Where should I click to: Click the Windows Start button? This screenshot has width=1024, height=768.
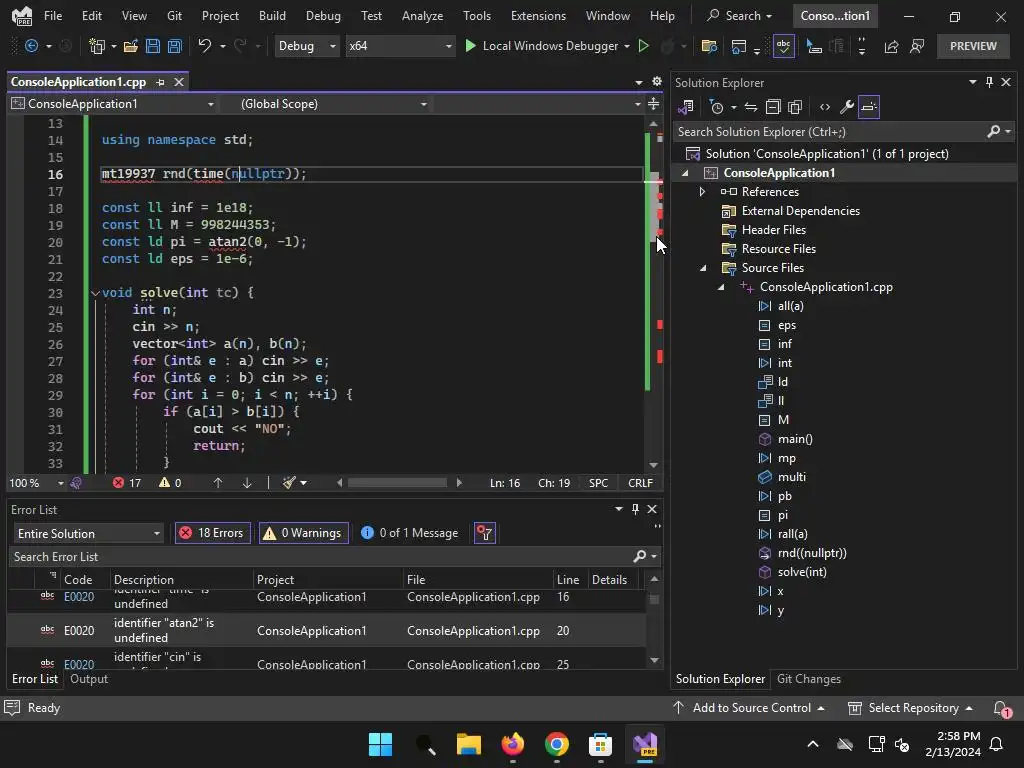click(380, 744)
